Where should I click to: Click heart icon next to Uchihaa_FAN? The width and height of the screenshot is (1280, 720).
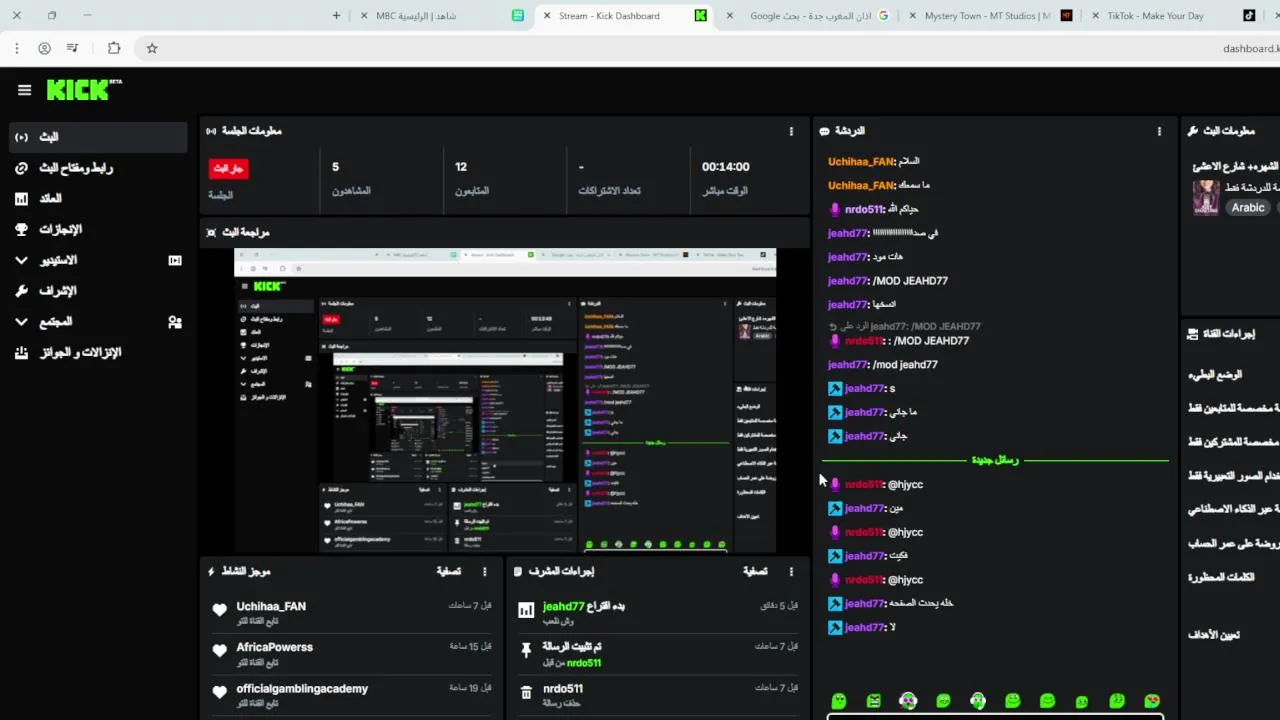coord(220,610)
